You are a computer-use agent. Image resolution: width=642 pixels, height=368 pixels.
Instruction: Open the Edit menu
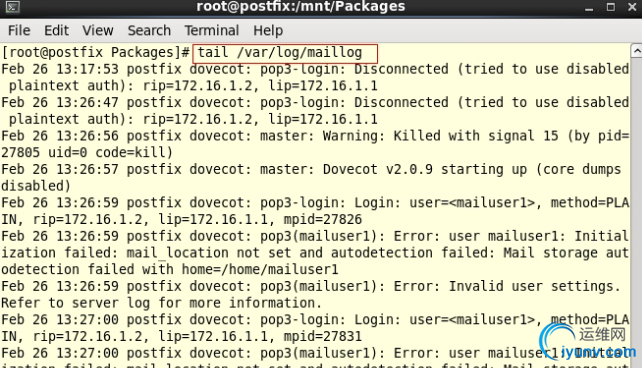[56, 31]
